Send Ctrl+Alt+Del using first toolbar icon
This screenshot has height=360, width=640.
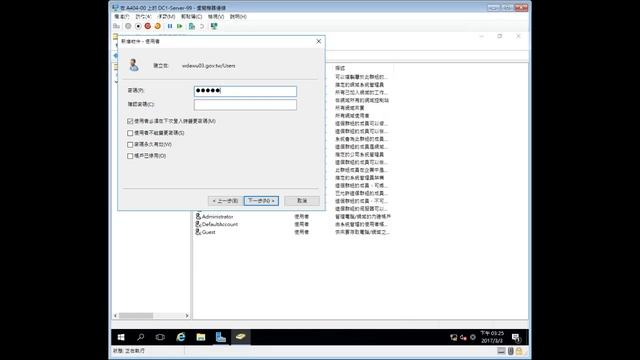(116, 26)
